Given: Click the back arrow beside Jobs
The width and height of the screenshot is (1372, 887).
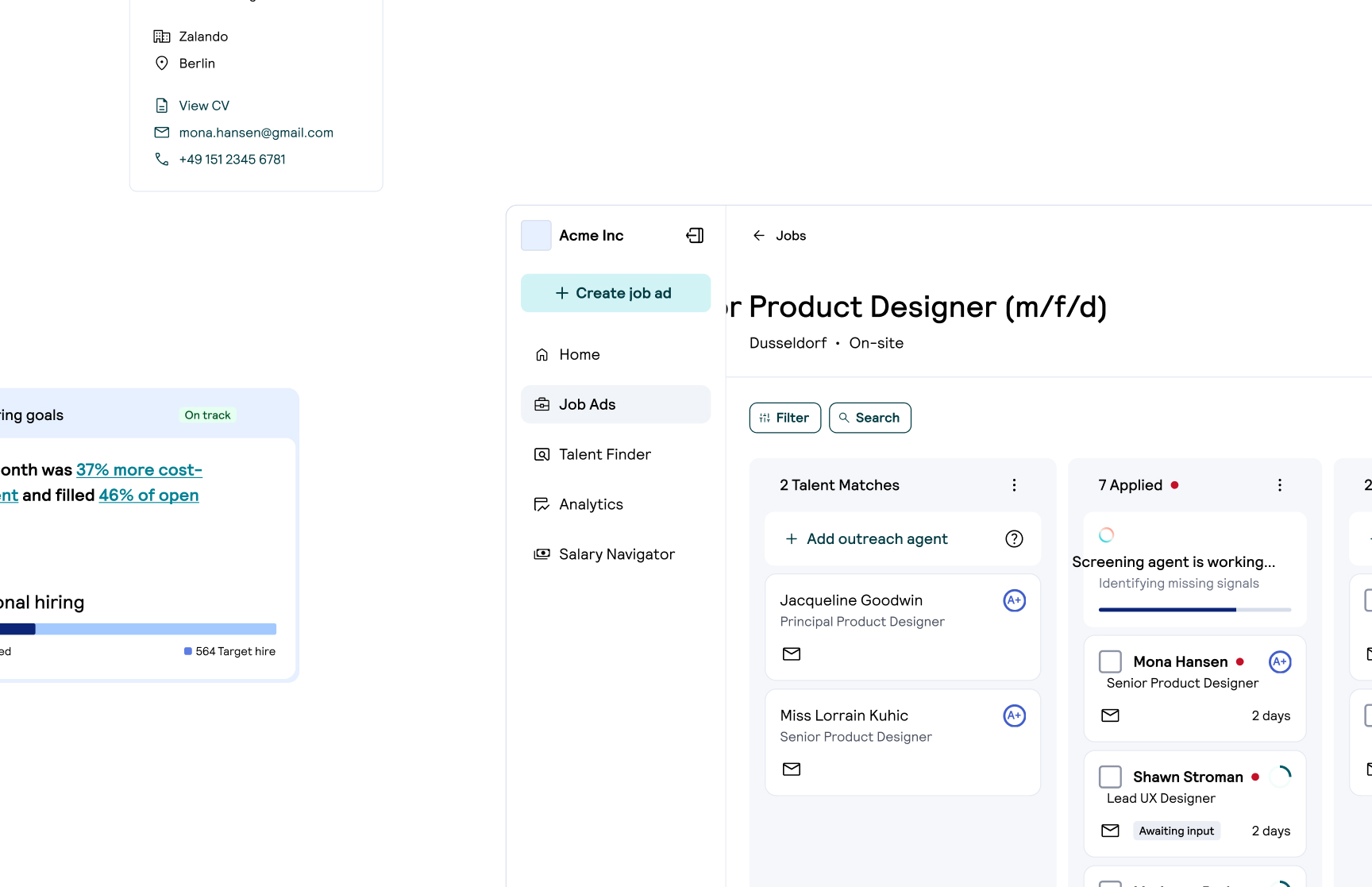Looking at the screenshot, I should (759, 235).
